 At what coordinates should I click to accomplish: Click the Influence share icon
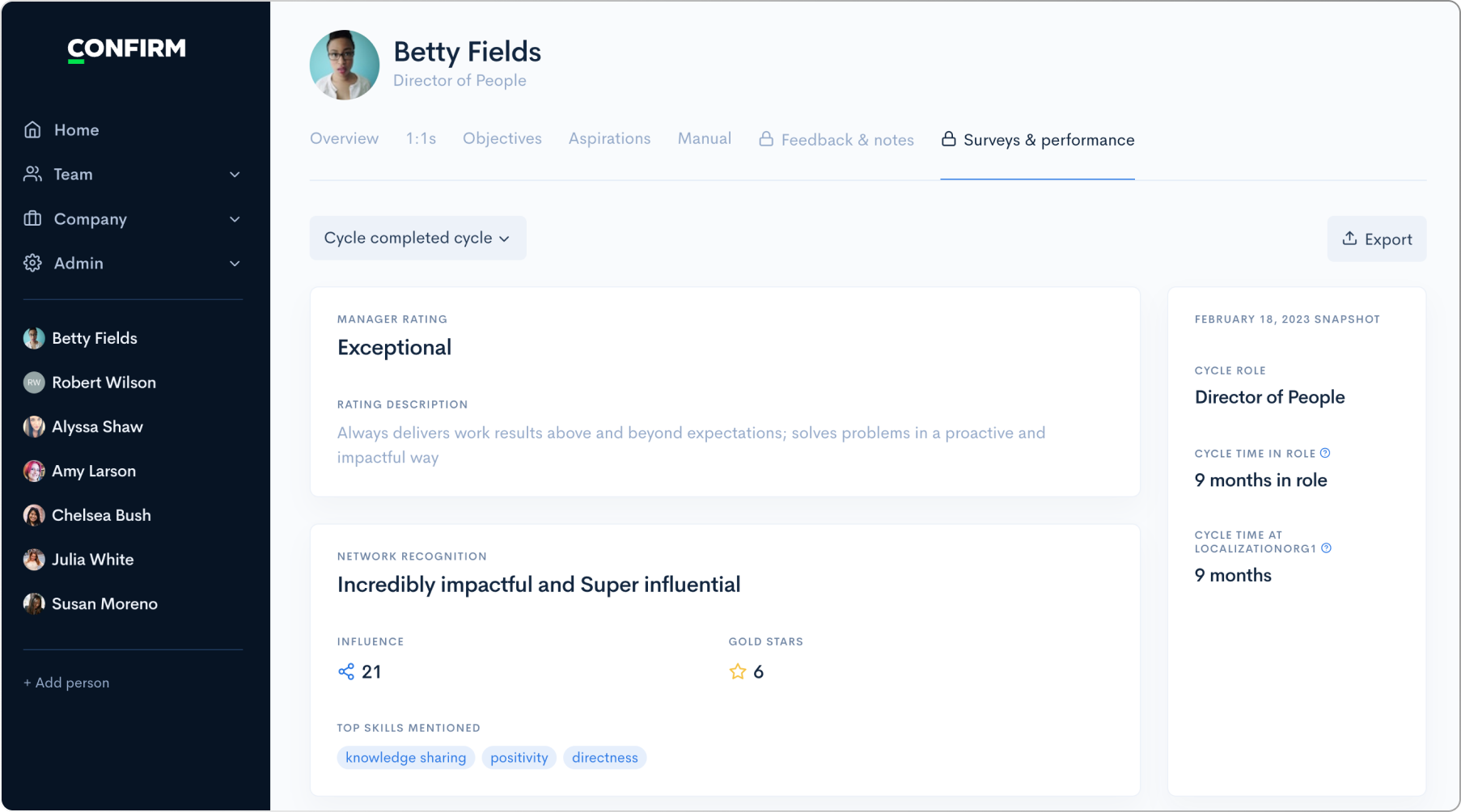click(x=346, y=672)
